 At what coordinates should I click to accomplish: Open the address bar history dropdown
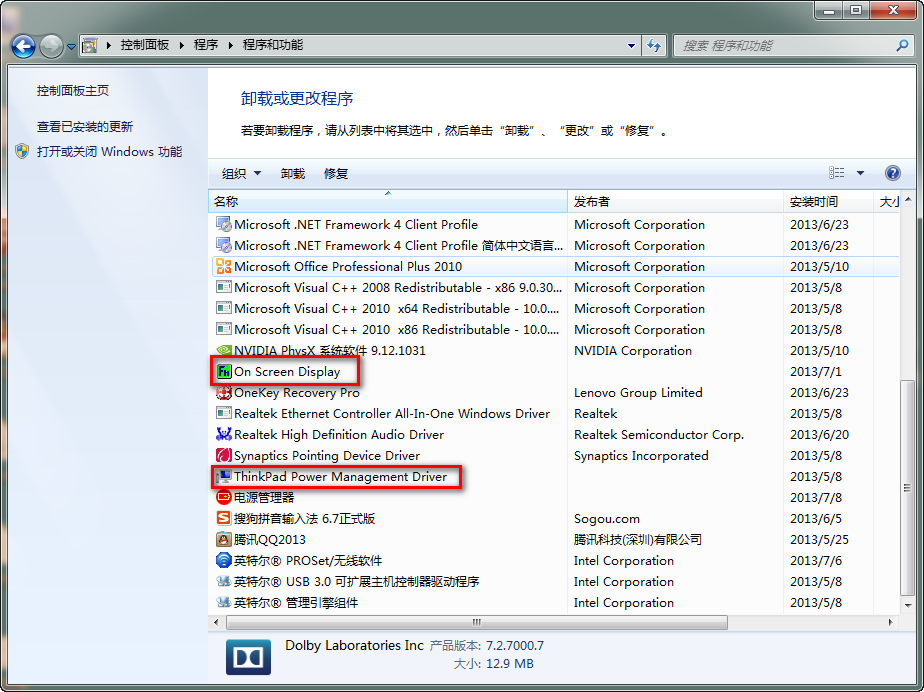631,45
